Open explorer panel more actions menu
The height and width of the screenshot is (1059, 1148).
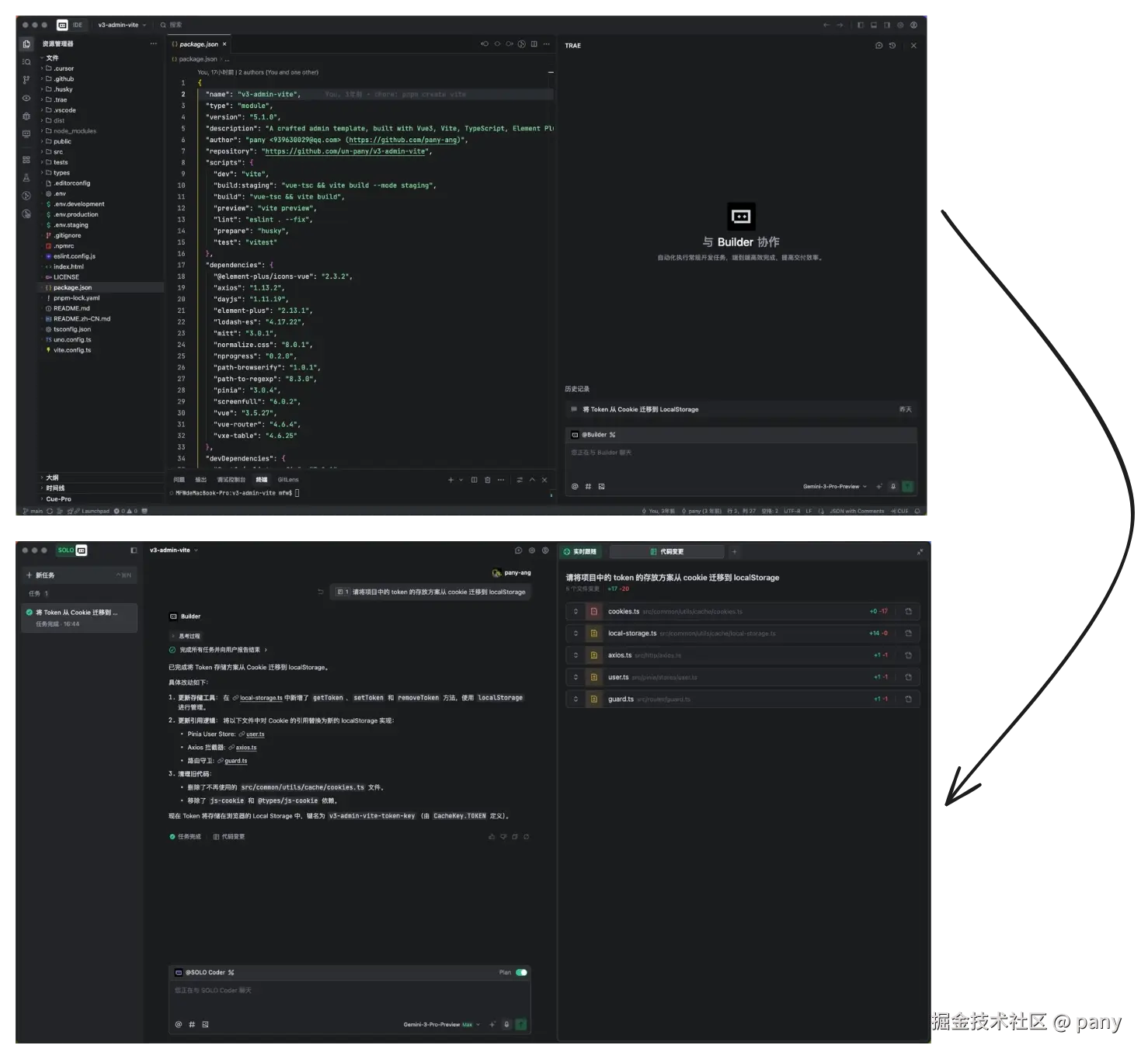(x=154, y=43)
